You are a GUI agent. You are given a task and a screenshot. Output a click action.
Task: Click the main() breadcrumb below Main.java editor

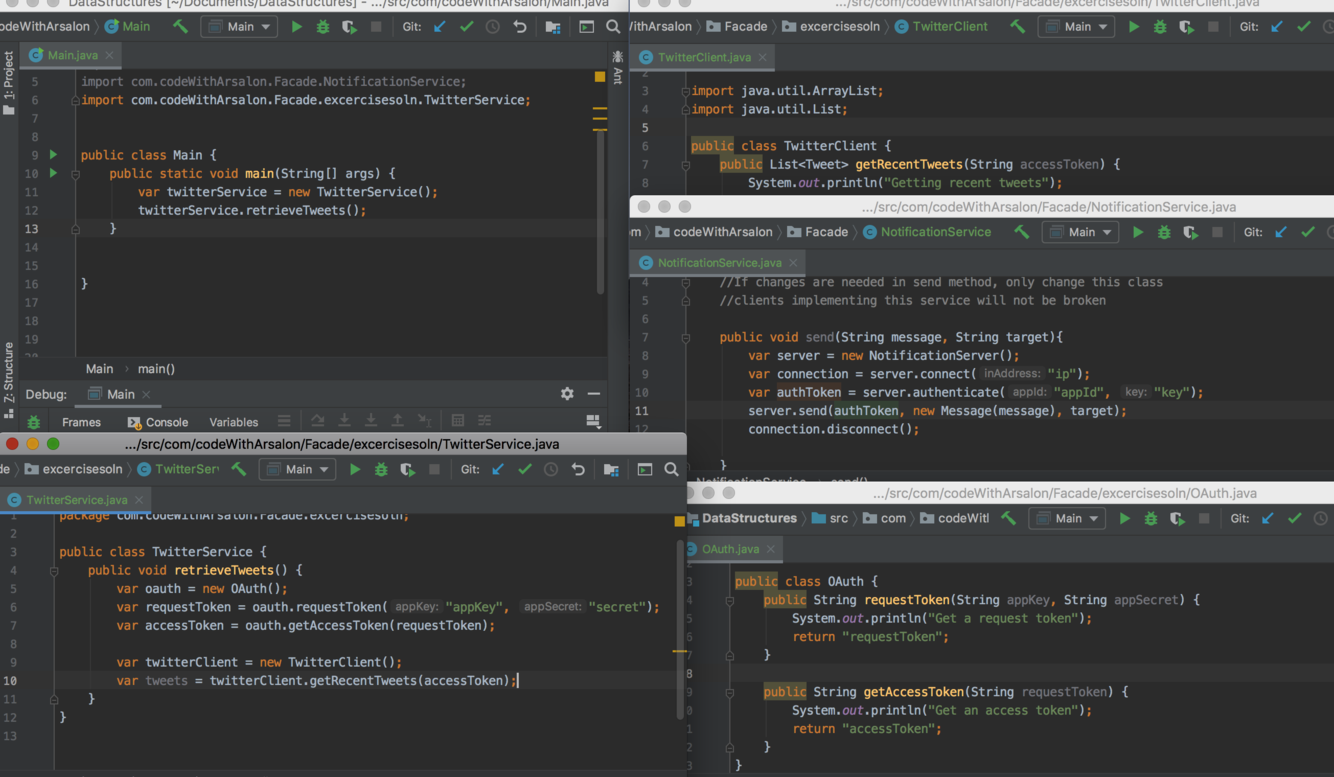(156, 369)
